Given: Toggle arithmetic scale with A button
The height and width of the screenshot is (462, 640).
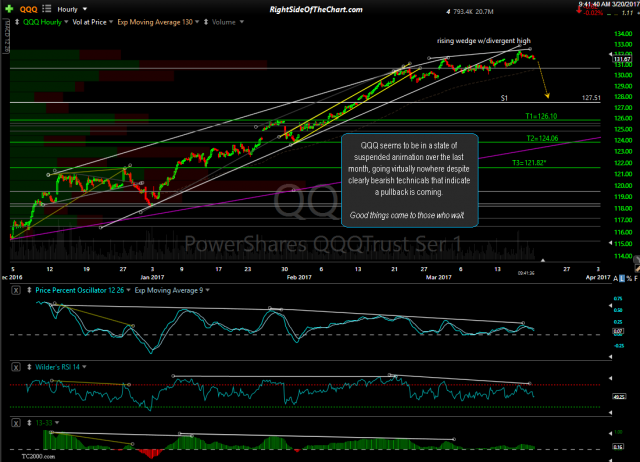Looking at the screenshot, I should click(x=616, y=278).
